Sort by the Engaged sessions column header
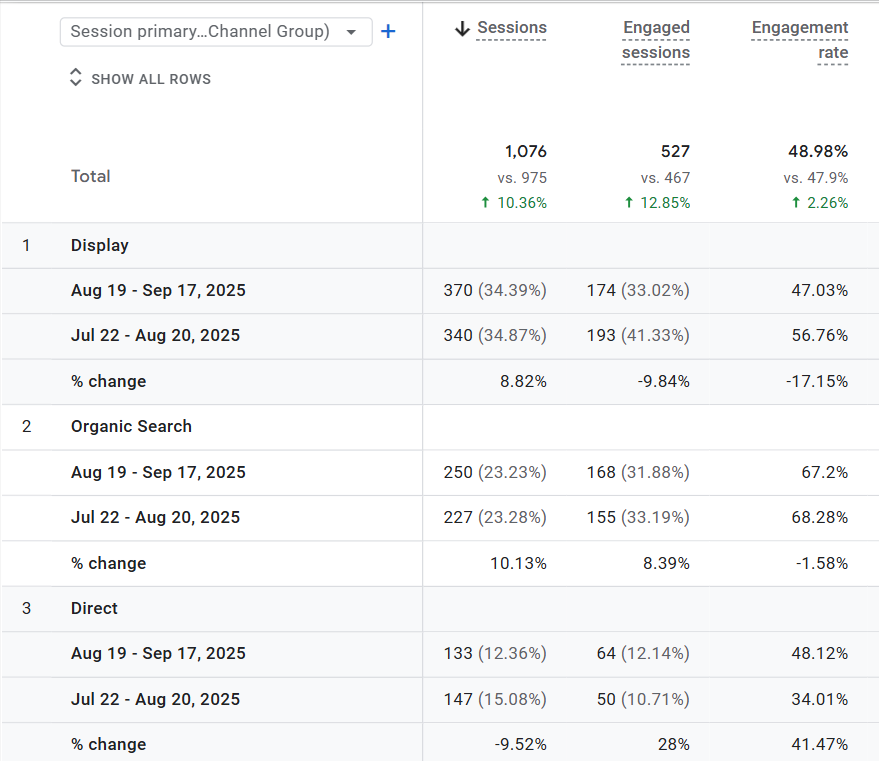This screenshot has width=879, height=761. tap(655, 40)
